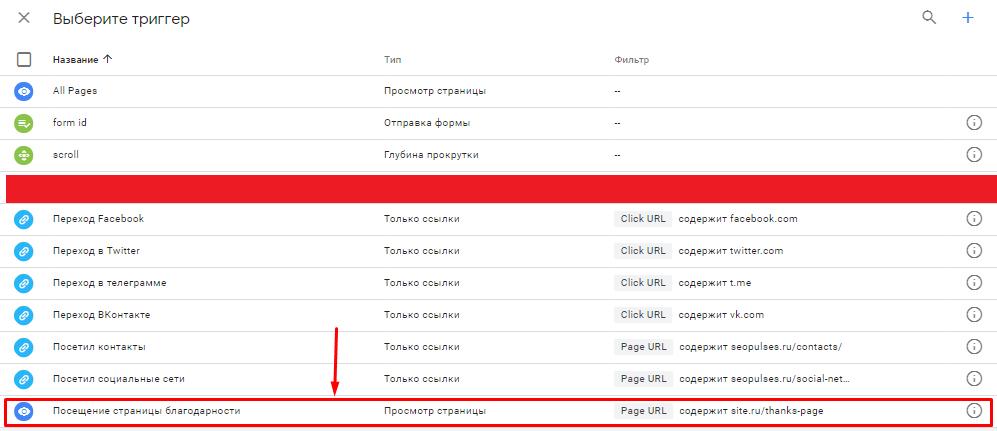This screenshot has width=997, height=431.
Task: Click the plus icon to add trigger
Action: tap(967, 18)
